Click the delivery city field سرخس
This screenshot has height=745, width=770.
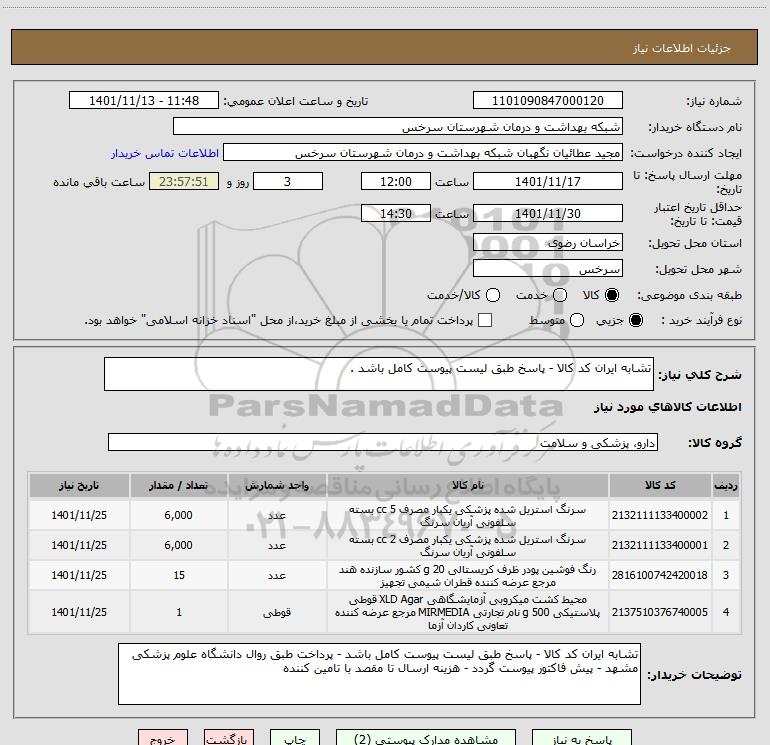point(548,269)
